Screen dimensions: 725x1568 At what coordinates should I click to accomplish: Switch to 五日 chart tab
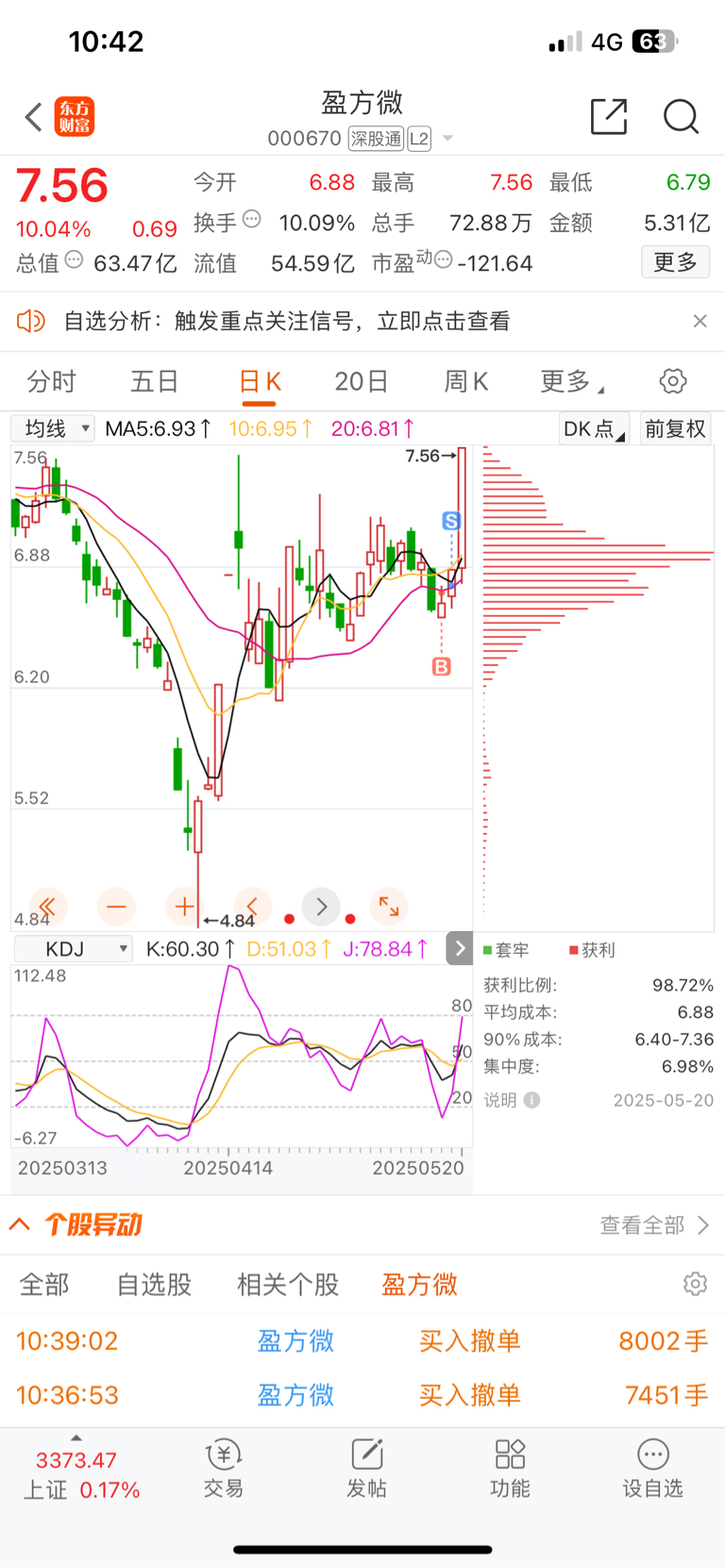pos(154,381)
